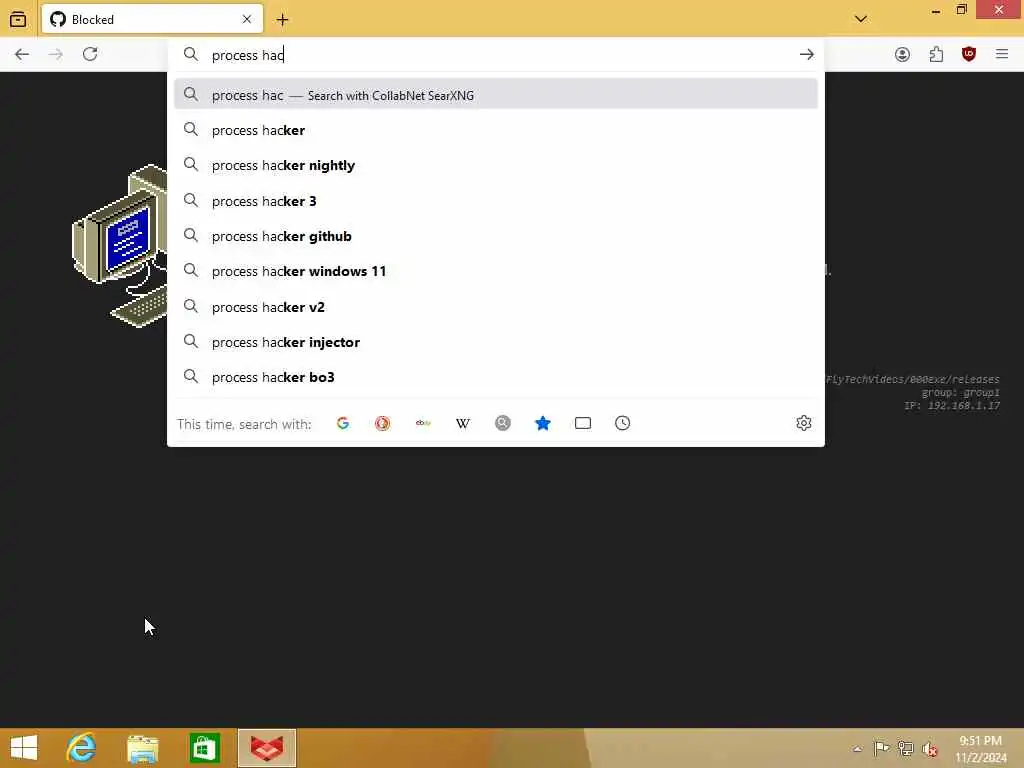Show hidden tray icons arrow
Image resolution: width=1024 pixels, height=768 pixels.
coord(857,748)
